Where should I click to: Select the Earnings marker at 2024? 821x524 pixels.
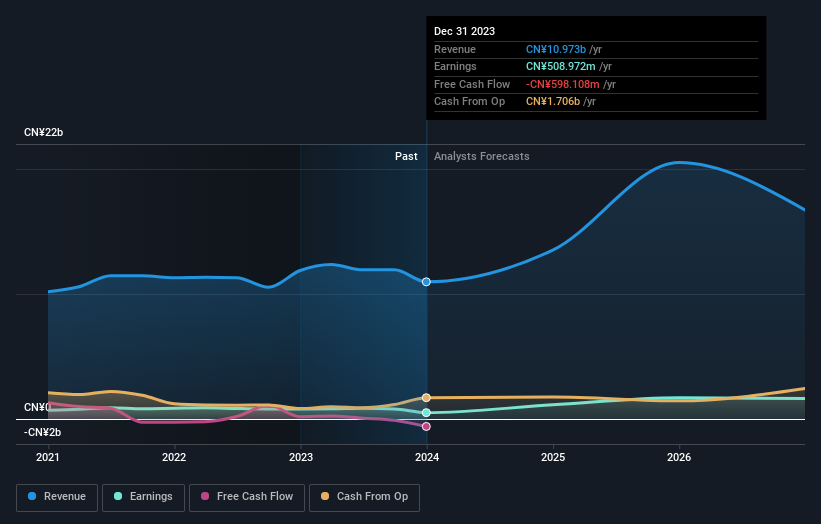point(426,412)
